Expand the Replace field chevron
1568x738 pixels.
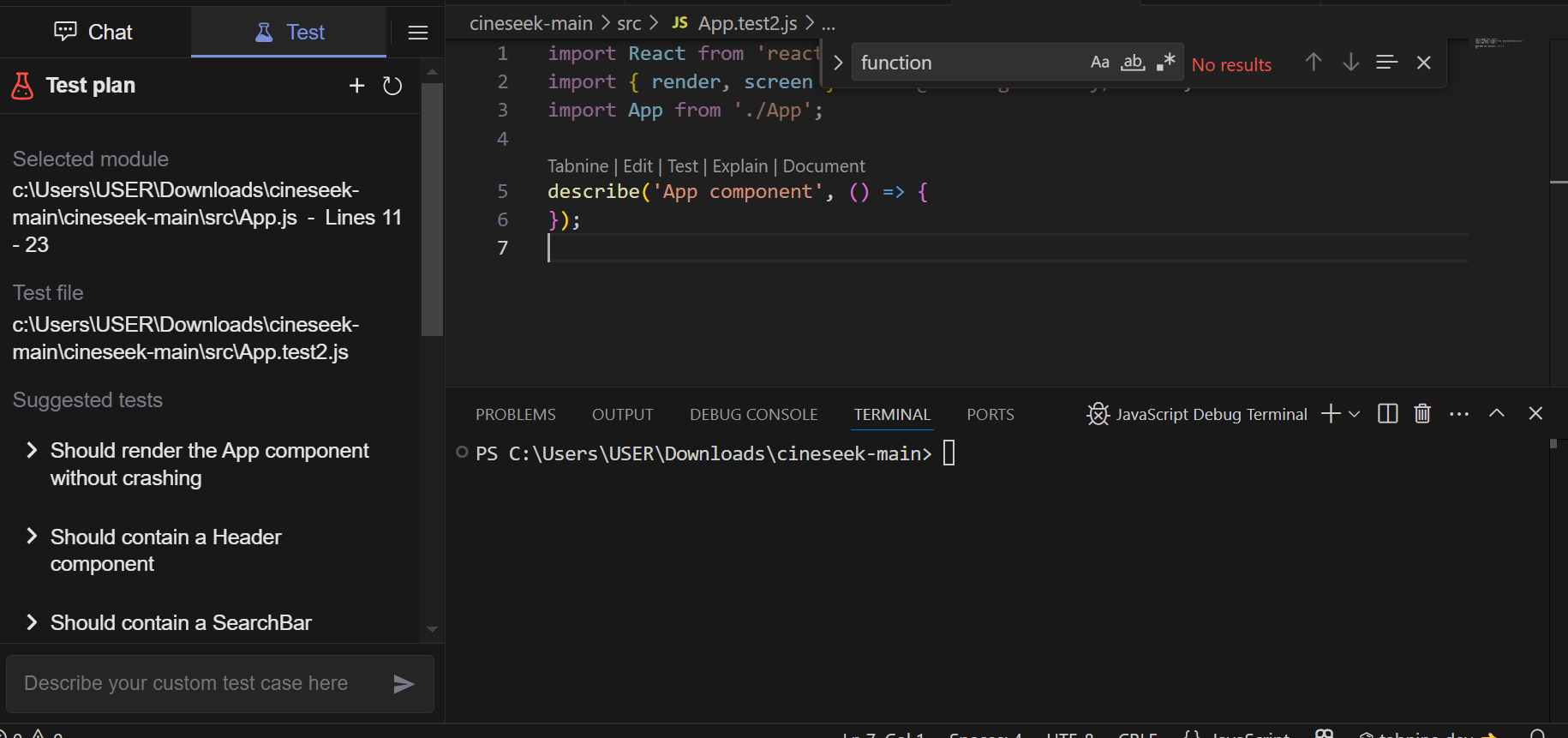click(x=838, y=63)
